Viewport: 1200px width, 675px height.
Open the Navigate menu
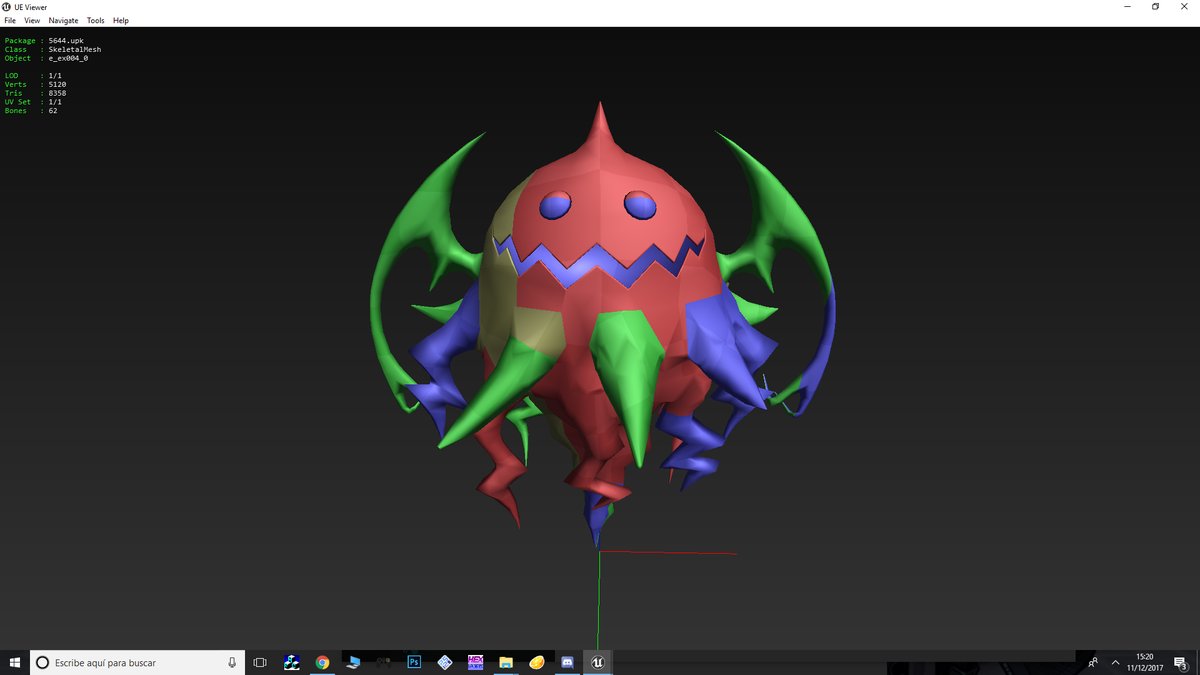63,20
